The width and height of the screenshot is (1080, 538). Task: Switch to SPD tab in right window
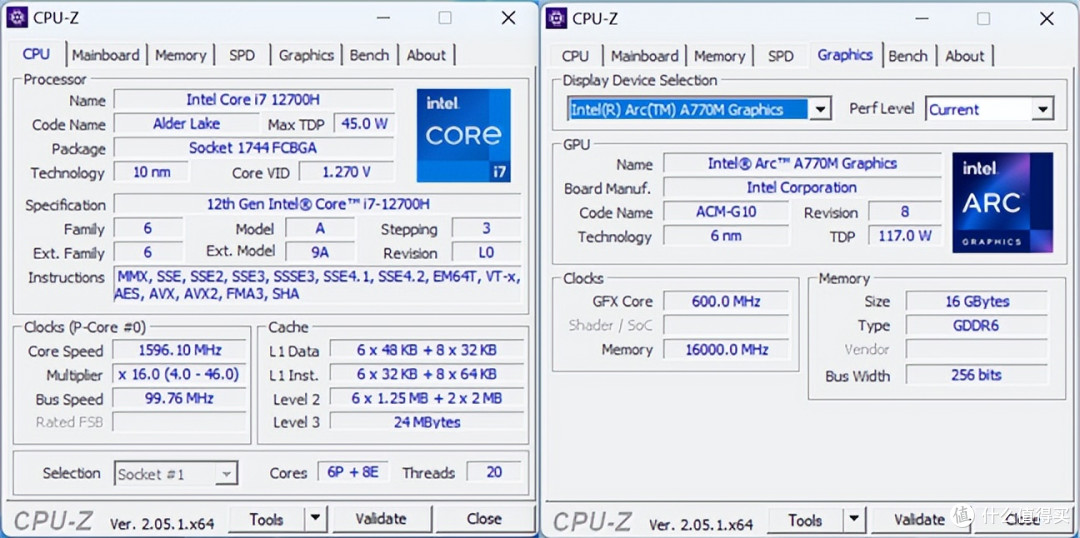(x=780, y=56)
